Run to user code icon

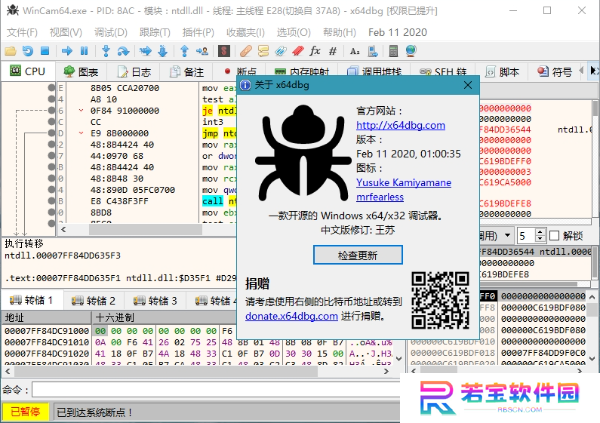tap(202, 51)
